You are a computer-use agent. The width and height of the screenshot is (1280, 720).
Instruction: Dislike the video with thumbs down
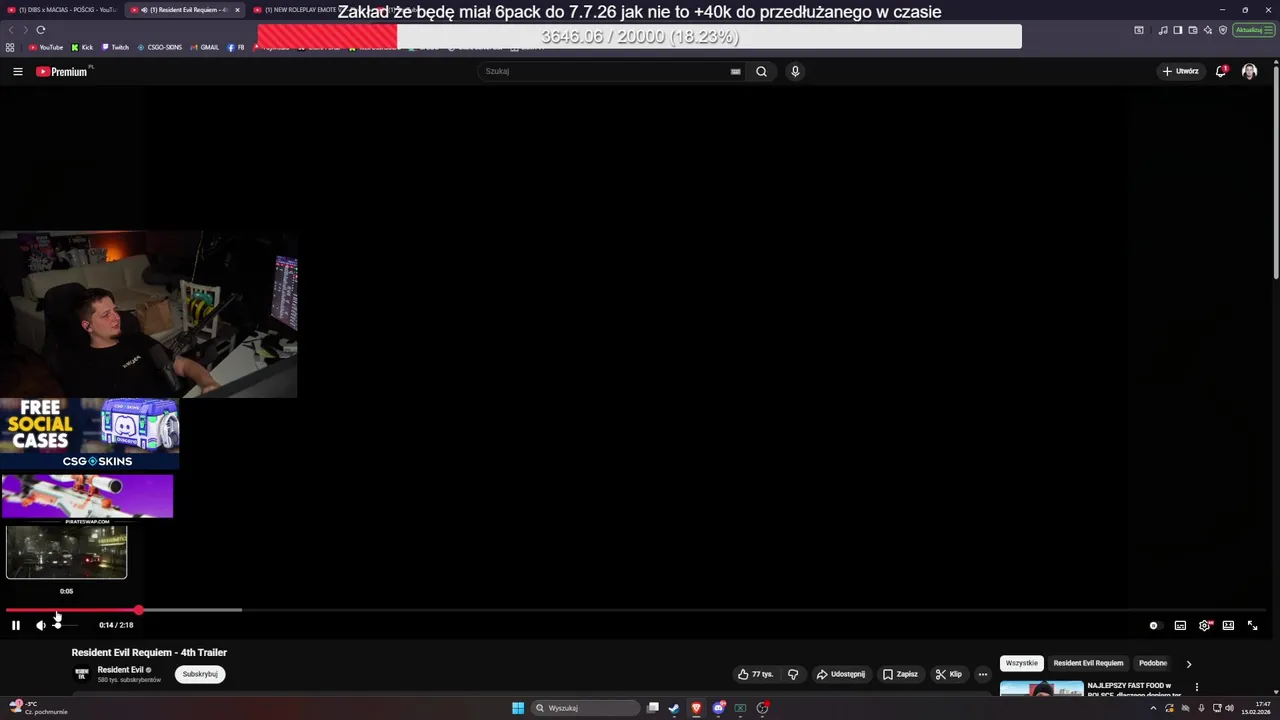click(x=793, y=674)
